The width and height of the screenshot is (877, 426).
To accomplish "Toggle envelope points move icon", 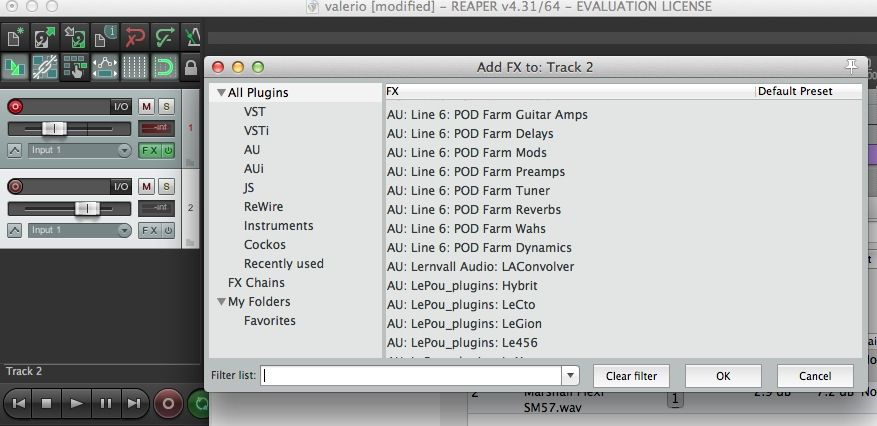I will click(x=105, y=68).
